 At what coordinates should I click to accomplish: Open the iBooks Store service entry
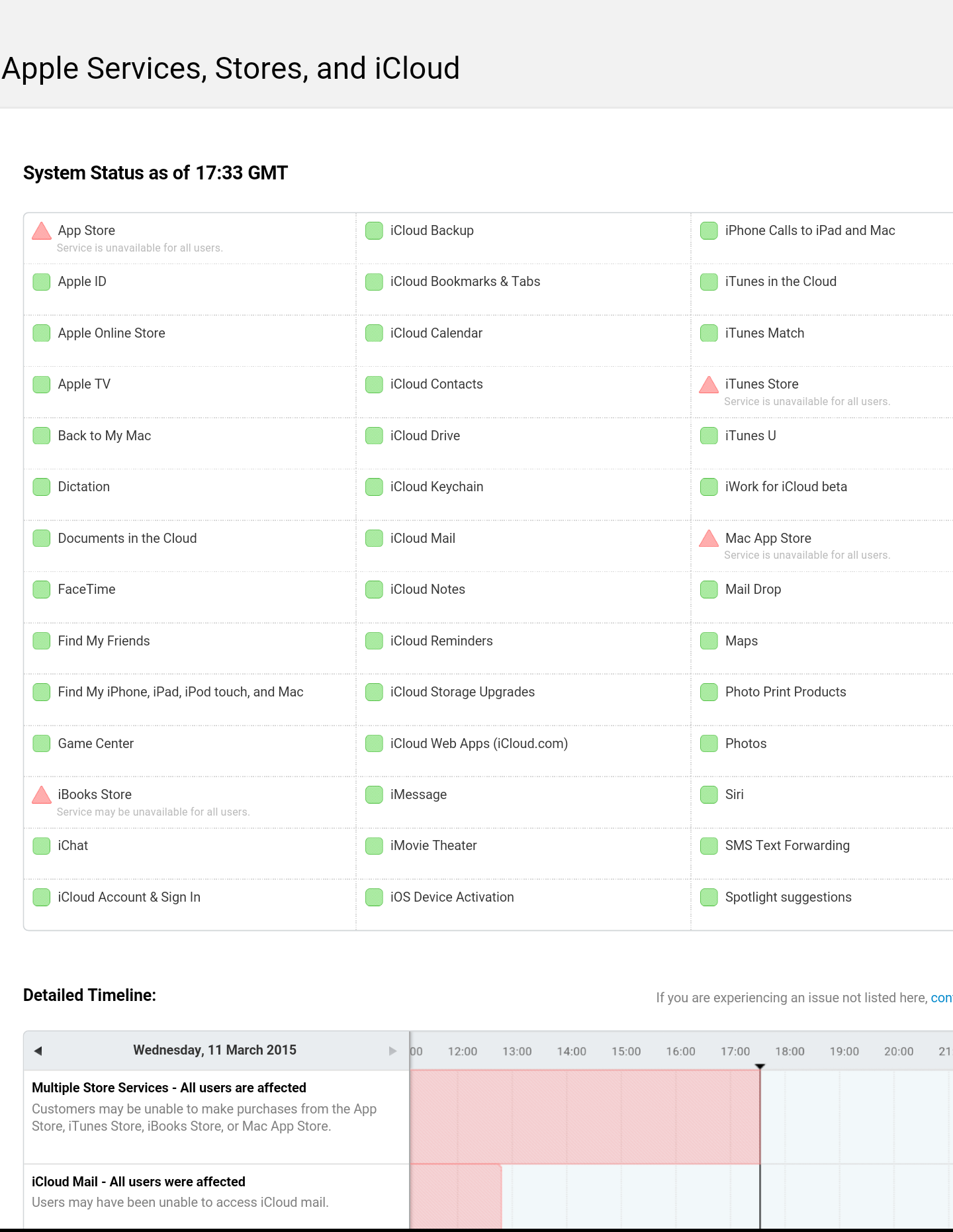[x=95, y=794]
